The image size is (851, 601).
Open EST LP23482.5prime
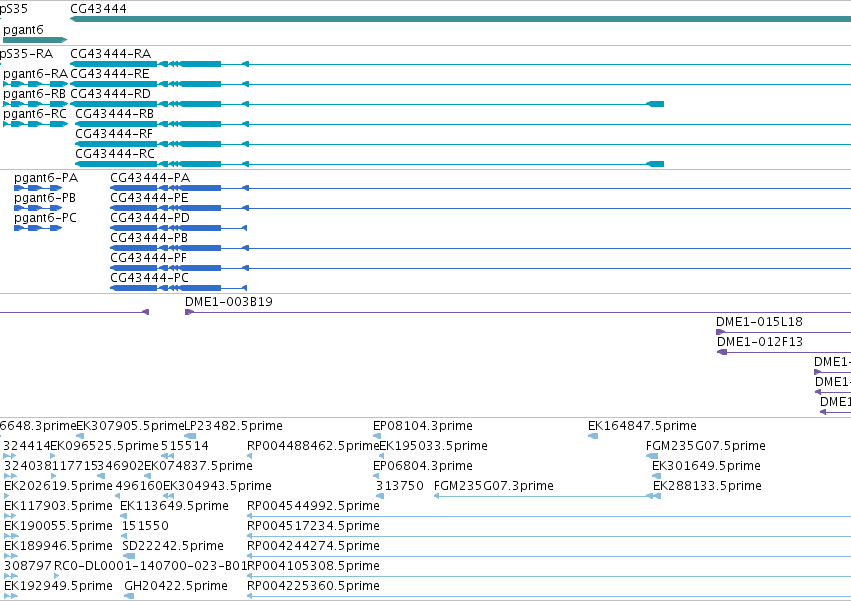pyautogui.click(x=234, y=426)
